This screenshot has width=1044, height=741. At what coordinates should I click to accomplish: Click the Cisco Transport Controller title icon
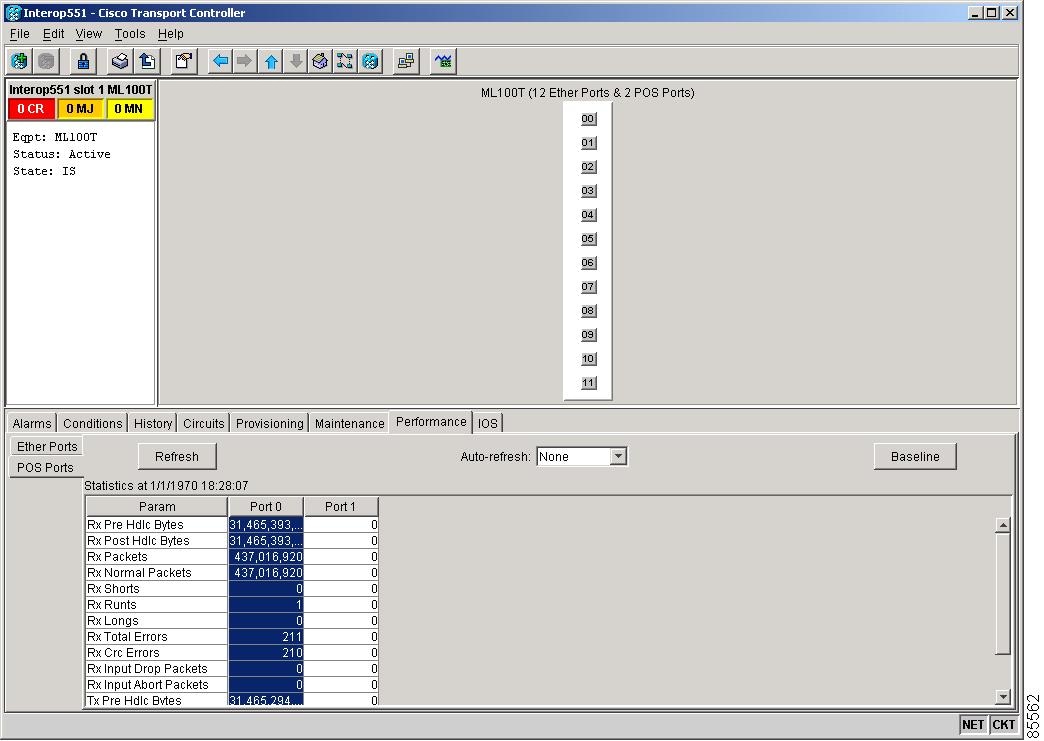click(13, 13)
